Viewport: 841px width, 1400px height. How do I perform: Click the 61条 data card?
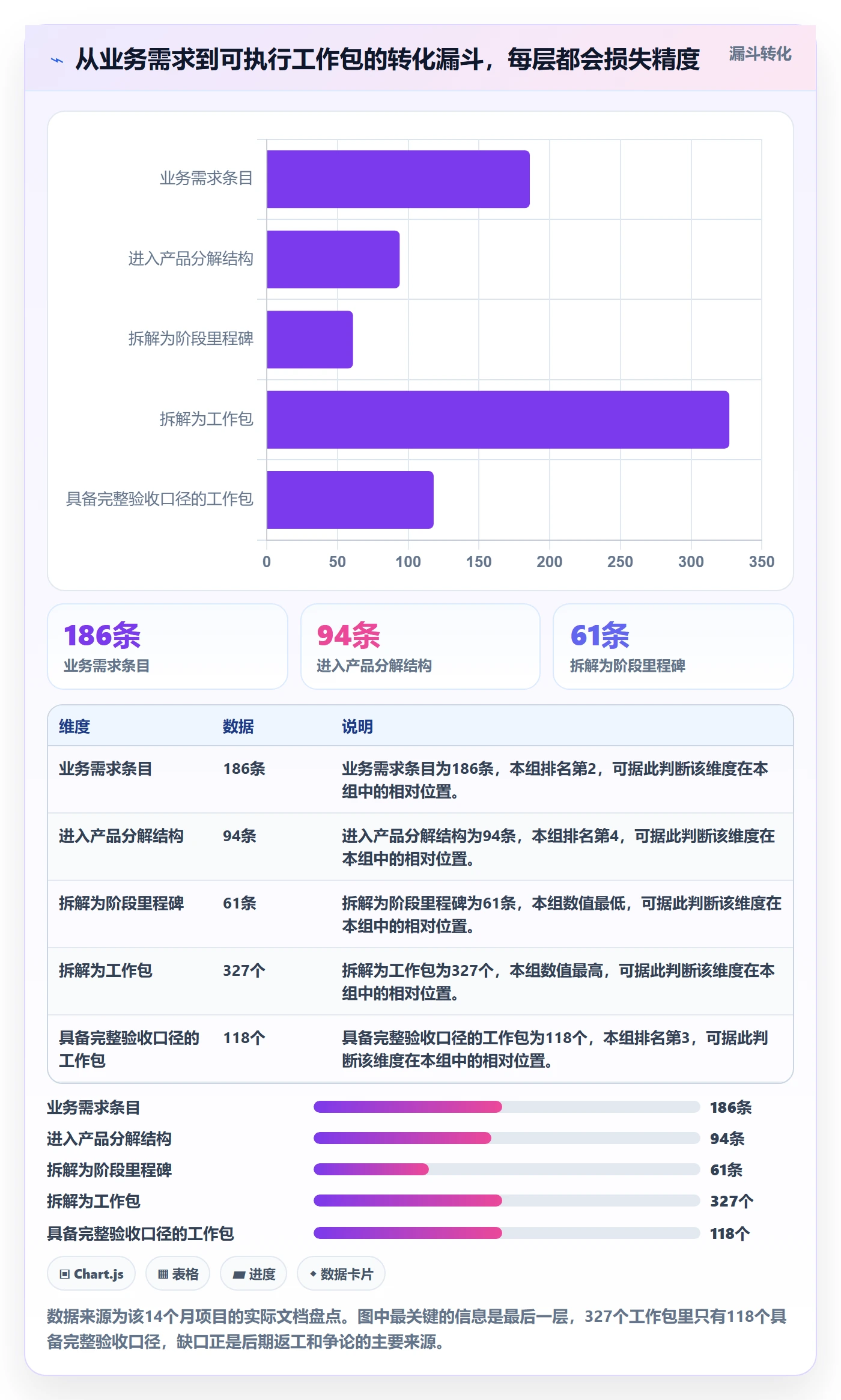click(x=673, y=647)
